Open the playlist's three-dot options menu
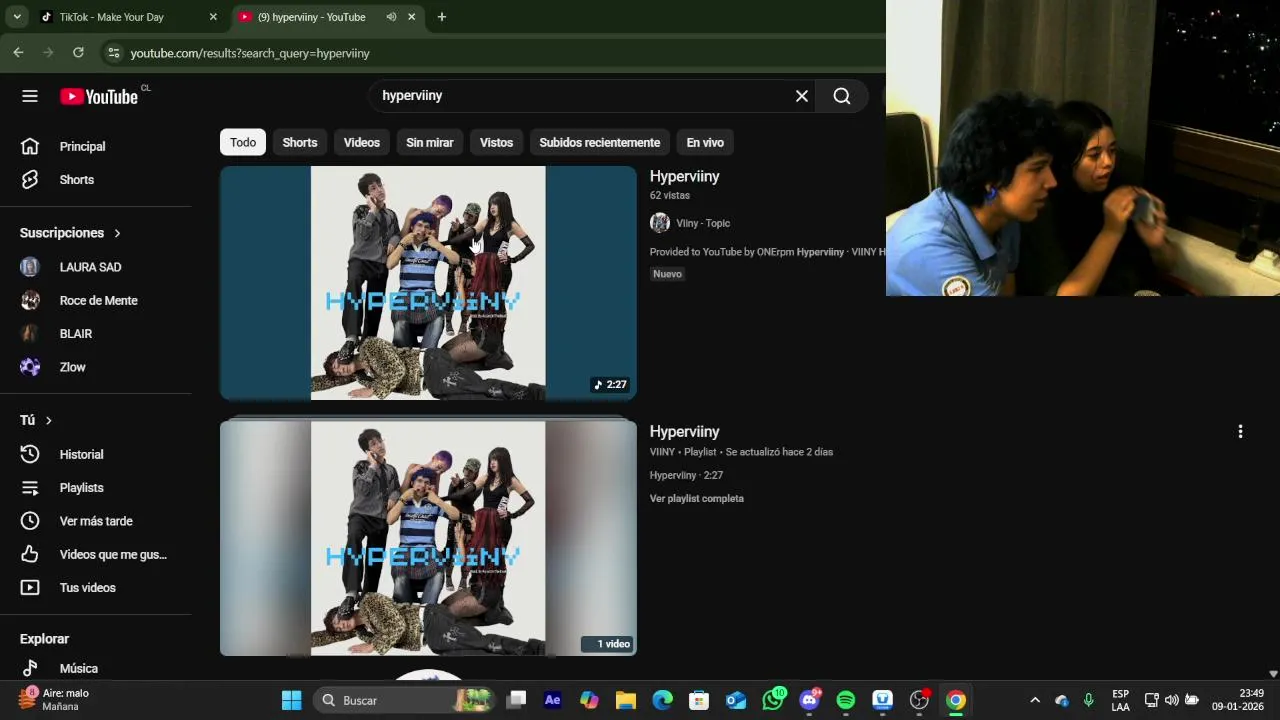Viewport: 1280px width, 720px height. coord(1240,432)
